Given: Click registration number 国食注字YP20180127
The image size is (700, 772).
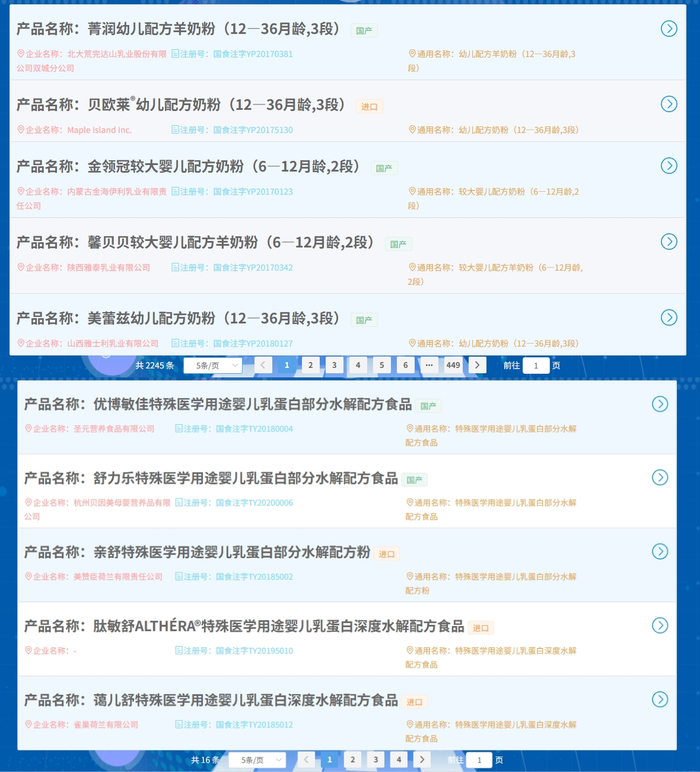Looking at the screenshot, I should pyautogui.click(x=253, y=343).
